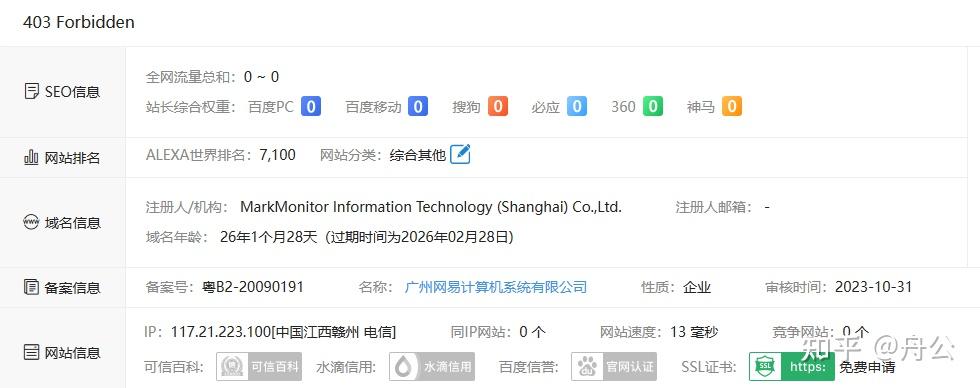Edit the 网站分类 with pencil icon
The height and width of the screenshot is (388, 980).
coord(460,154)
